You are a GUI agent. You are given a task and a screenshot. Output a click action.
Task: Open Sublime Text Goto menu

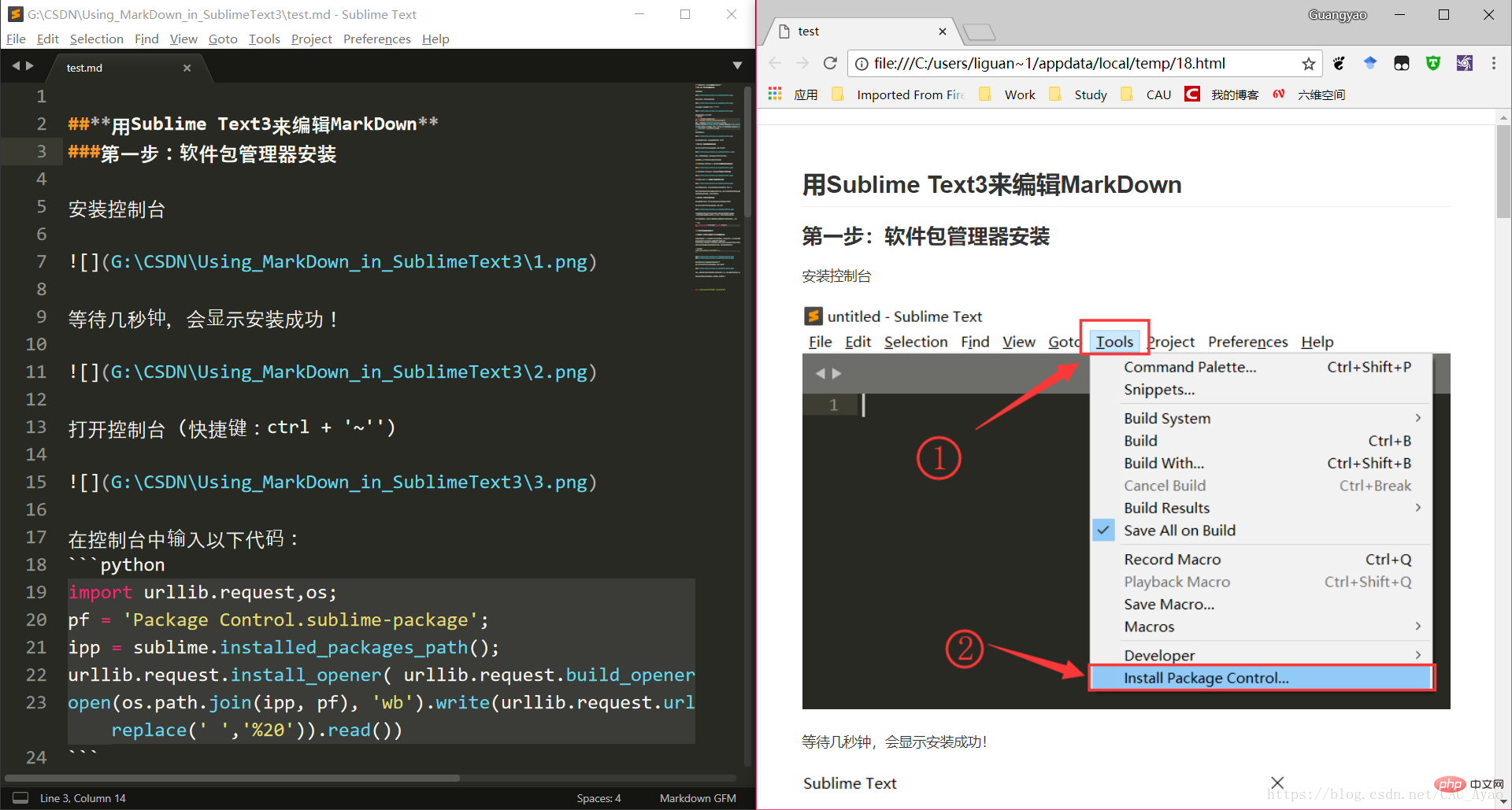point(223,39)
